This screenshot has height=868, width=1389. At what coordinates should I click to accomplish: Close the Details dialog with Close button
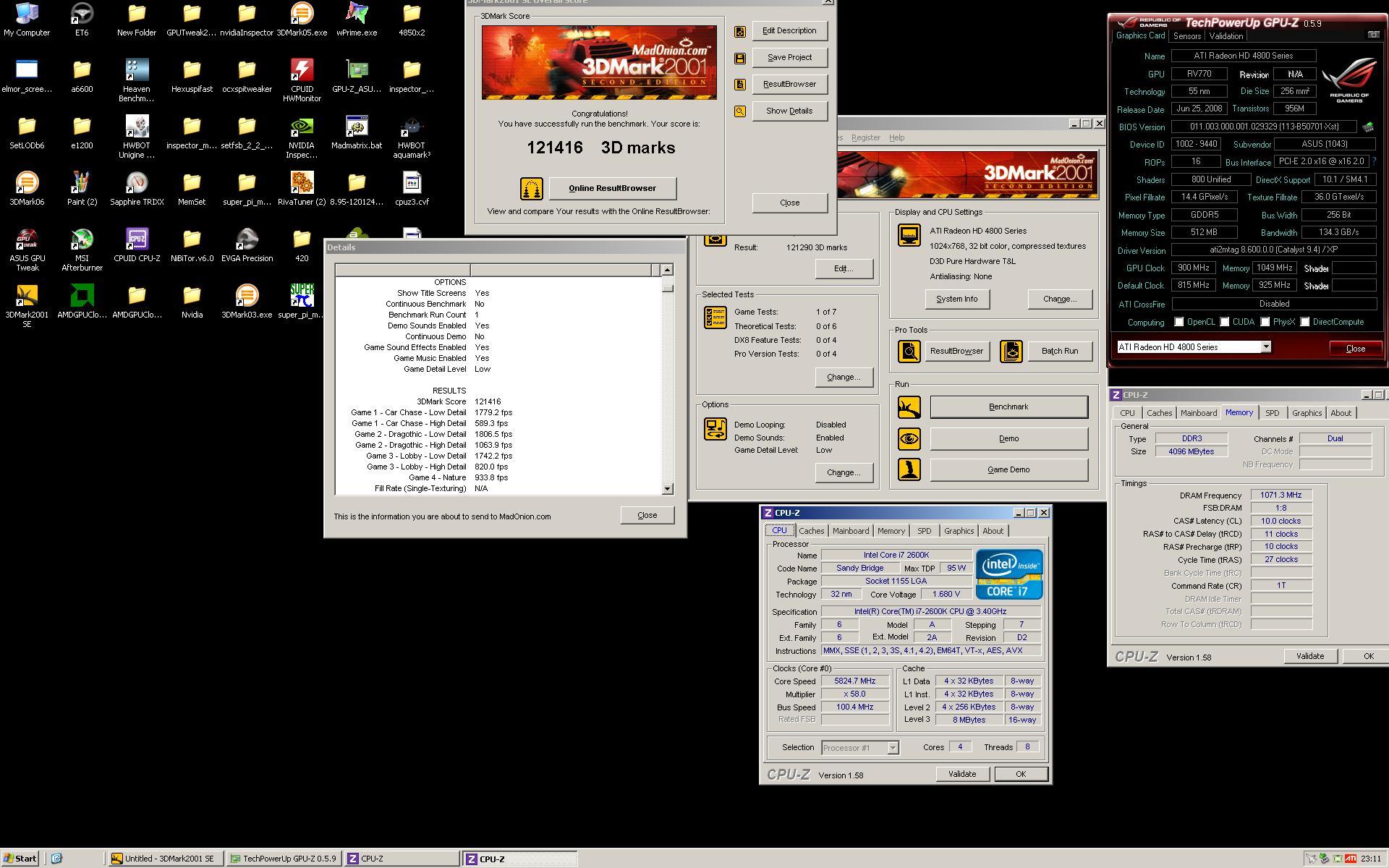click(x=647, y=515)
